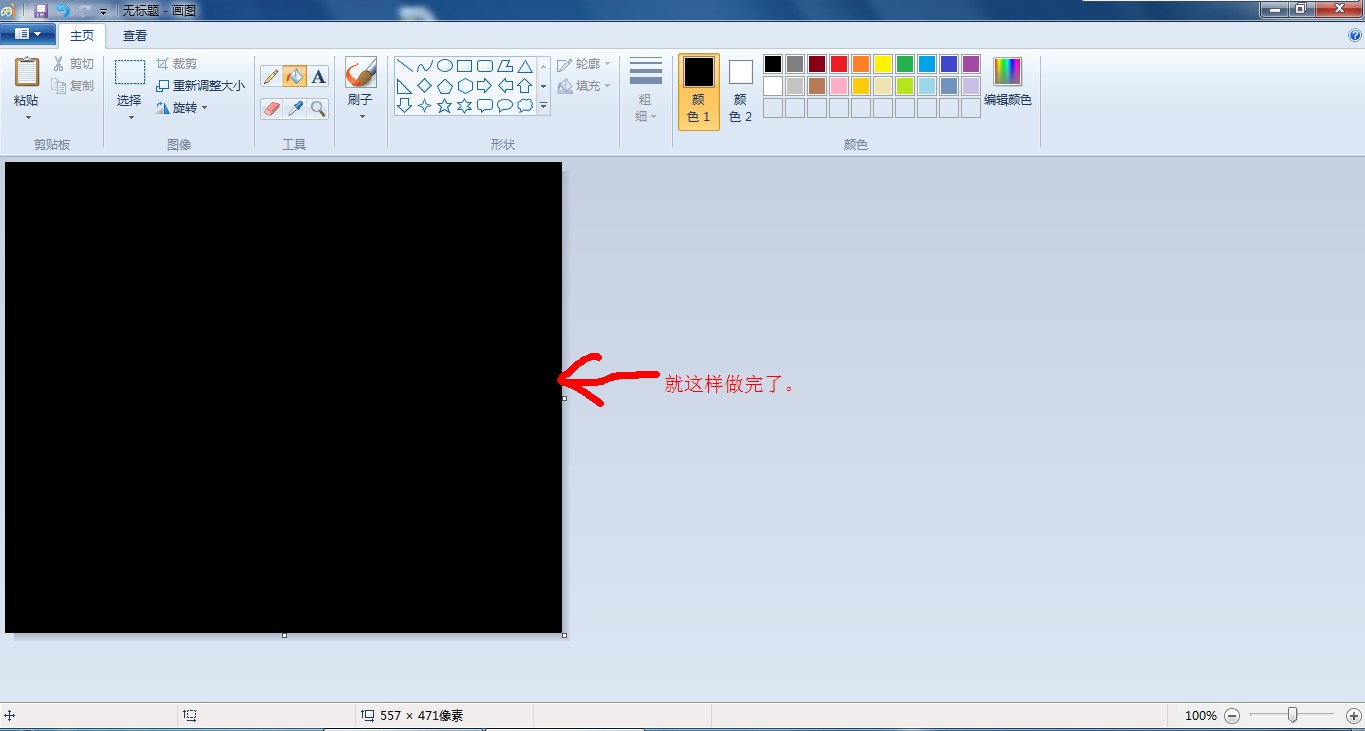Image resolution: width=1365 pixels, height=731 pixels.
Task: Expand the shapes gallery More arrow
Action: point(544,105)
